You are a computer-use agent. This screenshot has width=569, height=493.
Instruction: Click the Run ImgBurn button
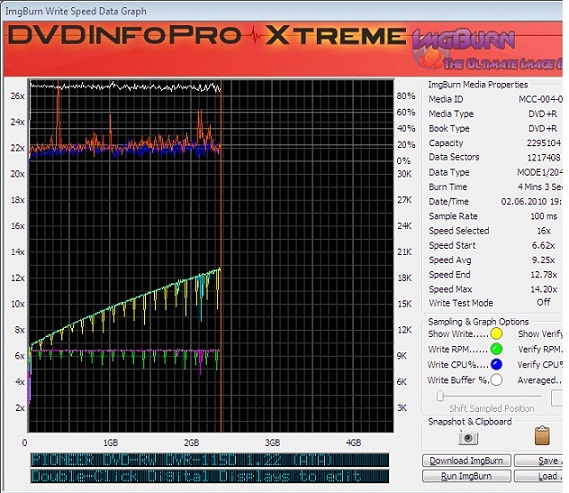point(466,476)
